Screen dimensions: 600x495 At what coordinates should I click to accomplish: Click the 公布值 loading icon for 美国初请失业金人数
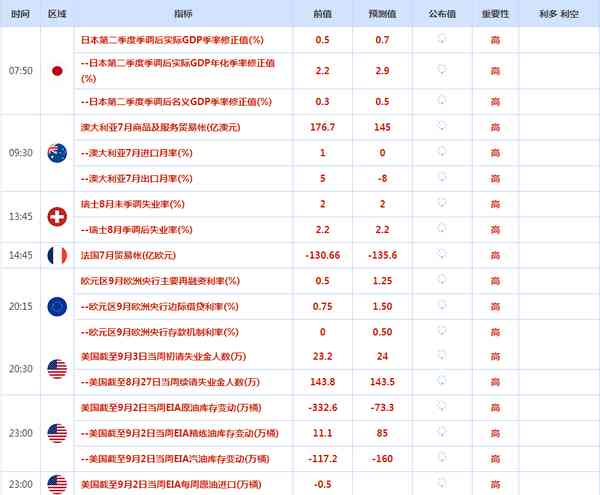pyautogui.click(x=442, y=355)
